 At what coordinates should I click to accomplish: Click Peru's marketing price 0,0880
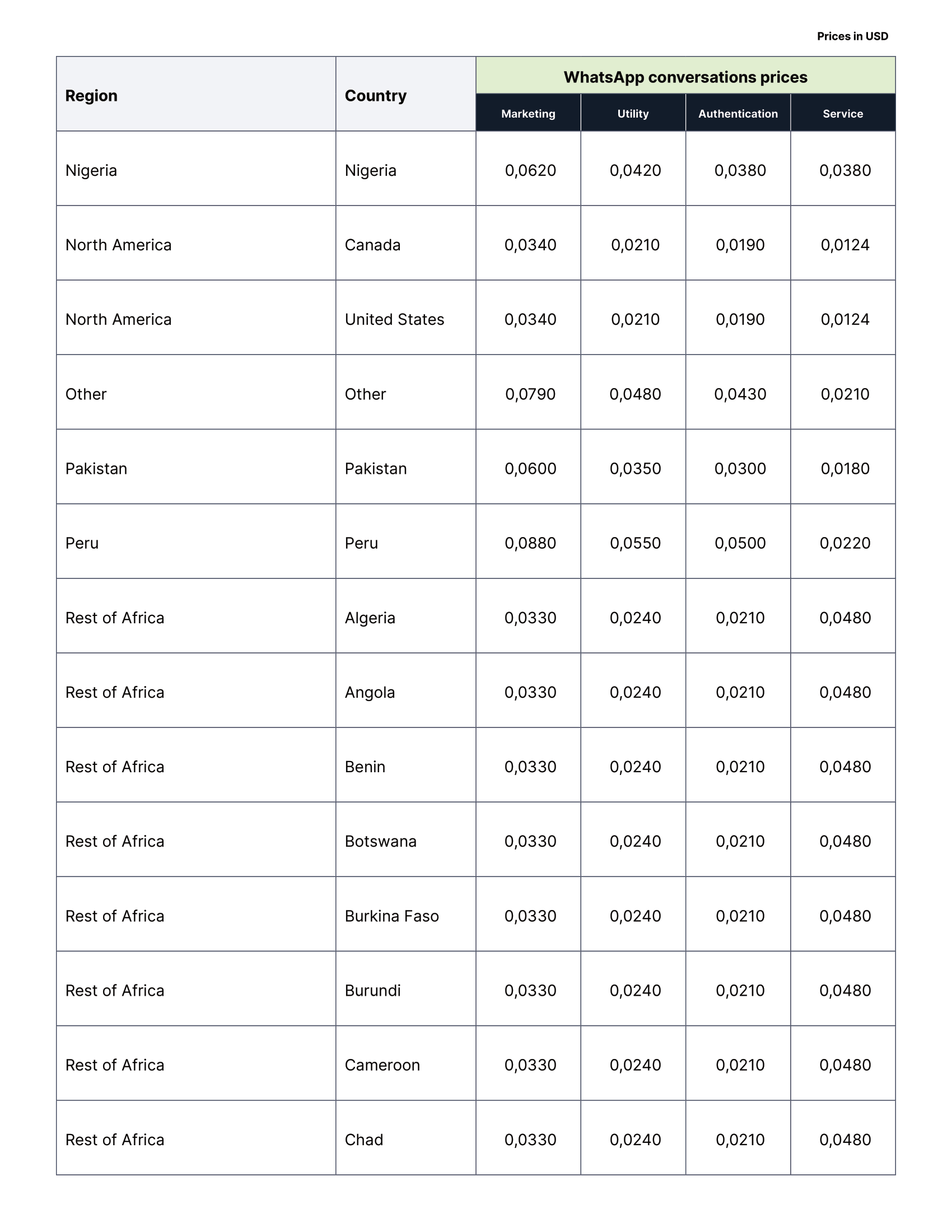pos(530,543)
